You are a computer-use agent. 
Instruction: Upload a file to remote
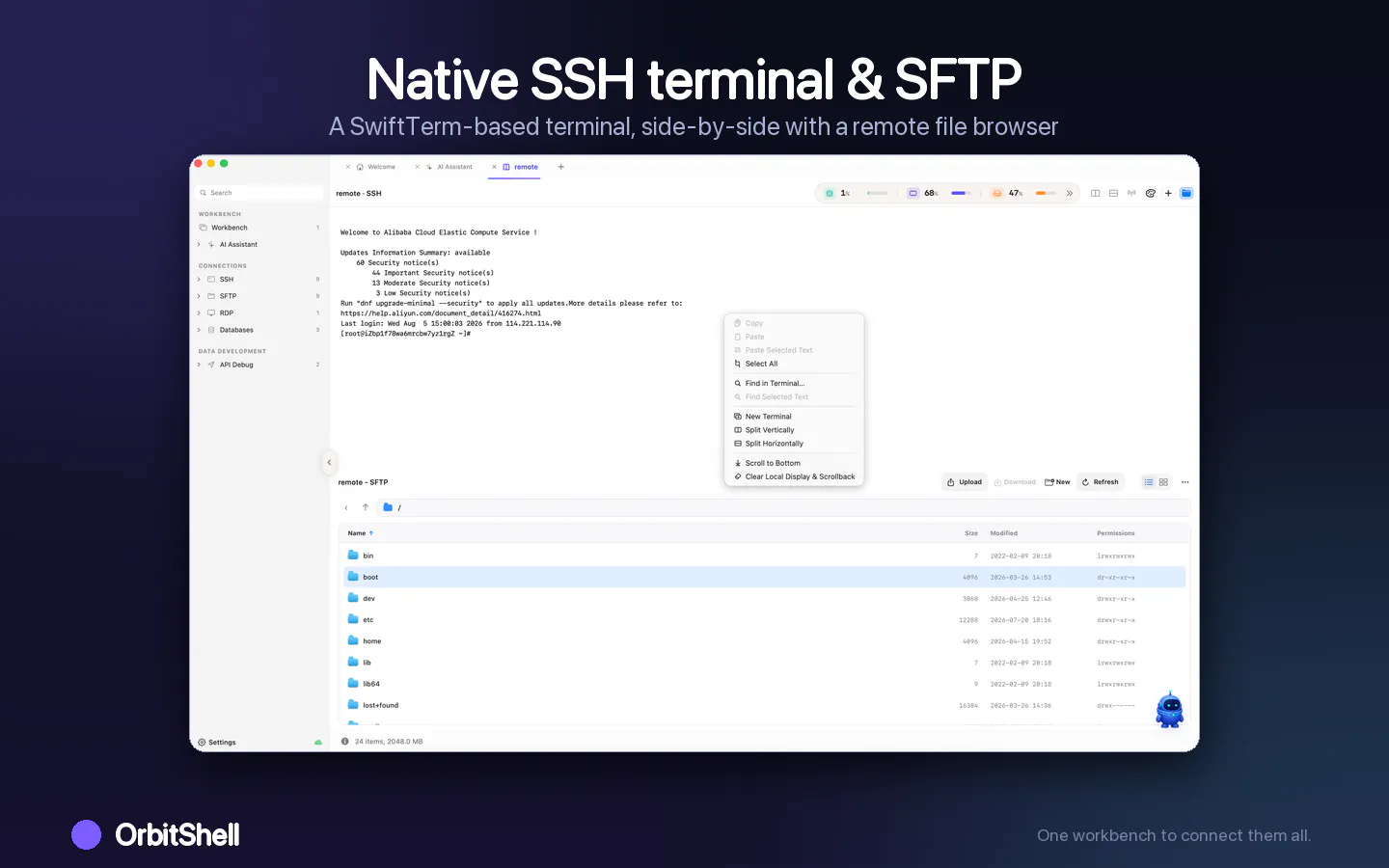(965, 482)
